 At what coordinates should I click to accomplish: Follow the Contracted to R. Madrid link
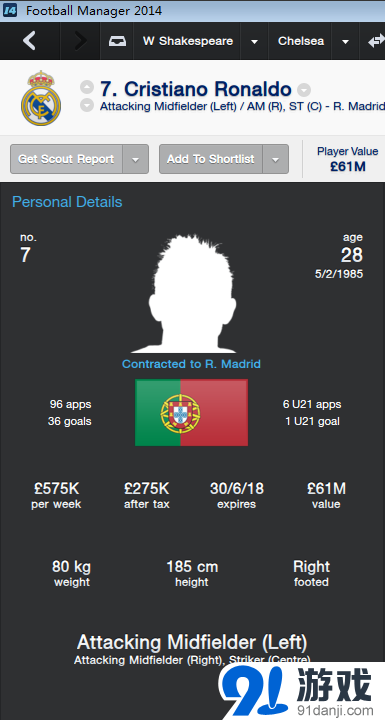191,364
